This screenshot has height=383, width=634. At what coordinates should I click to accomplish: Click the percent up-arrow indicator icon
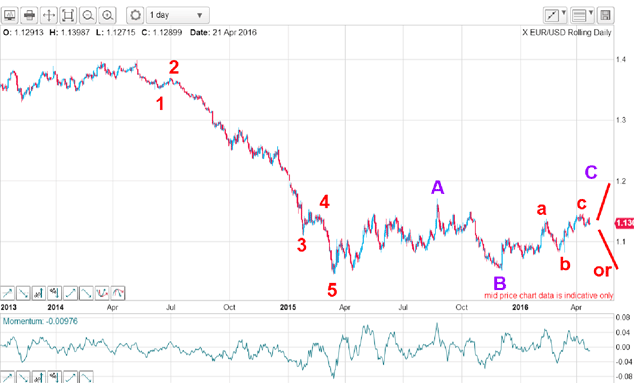tap(39, 293)
